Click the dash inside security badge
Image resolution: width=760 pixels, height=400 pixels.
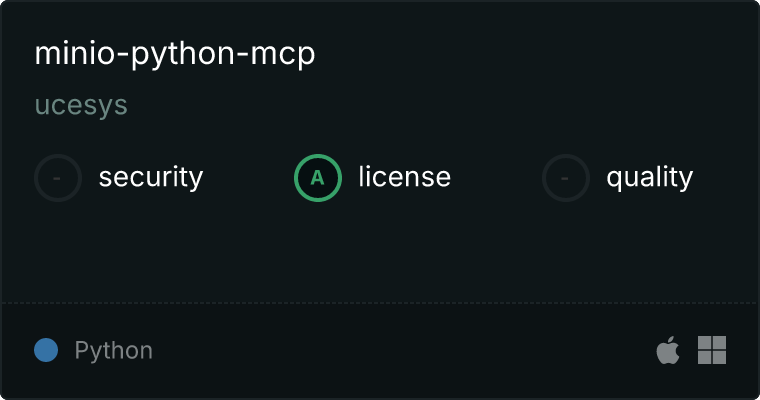coord(57,178)
